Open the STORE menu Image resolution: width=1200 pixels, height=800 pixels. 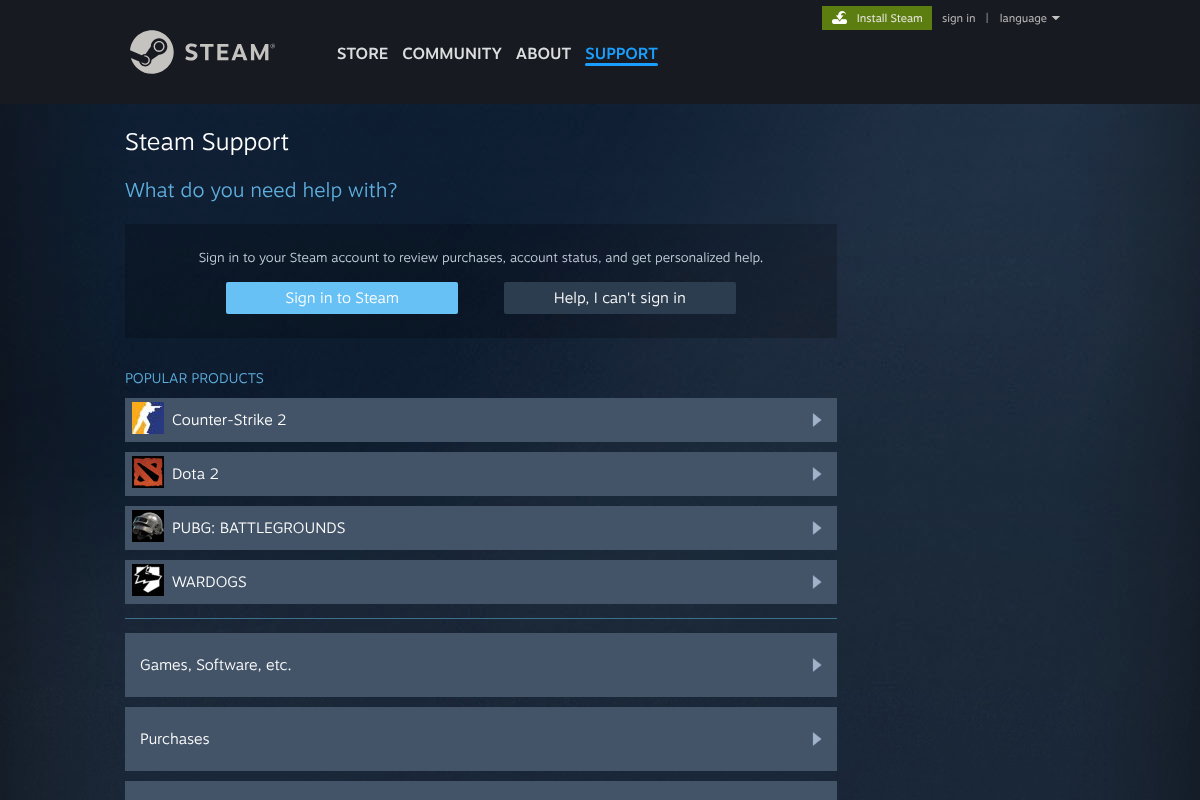tap(362, 54)
